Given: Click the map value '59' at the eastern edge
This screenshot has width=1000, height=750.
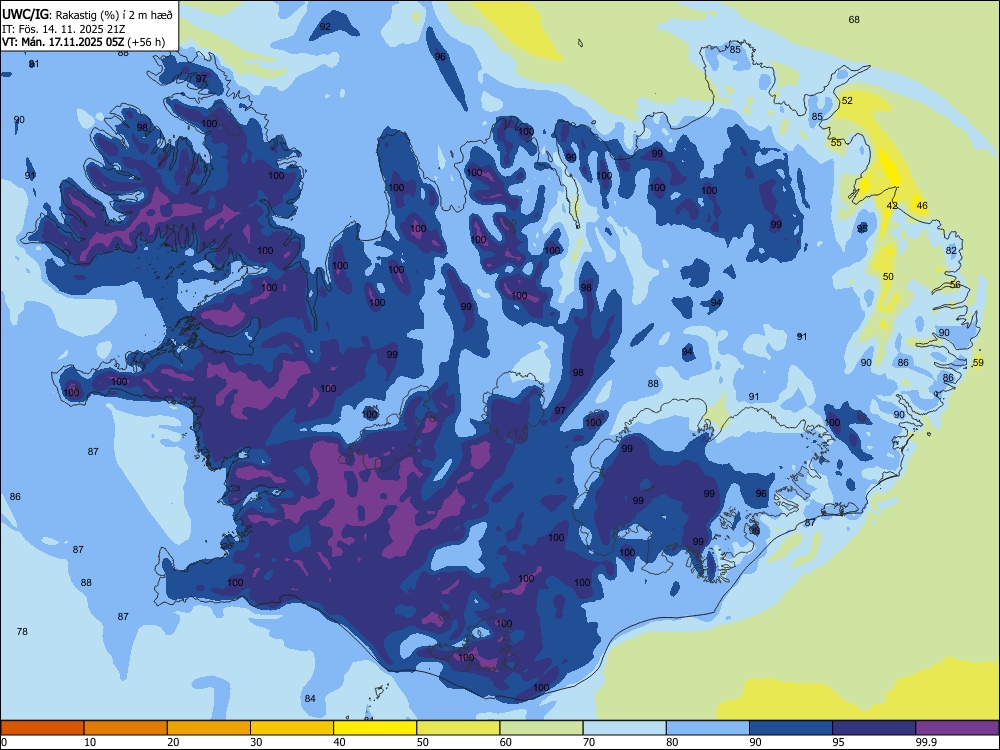Looking at the screenshot, I should pos(978,363).
